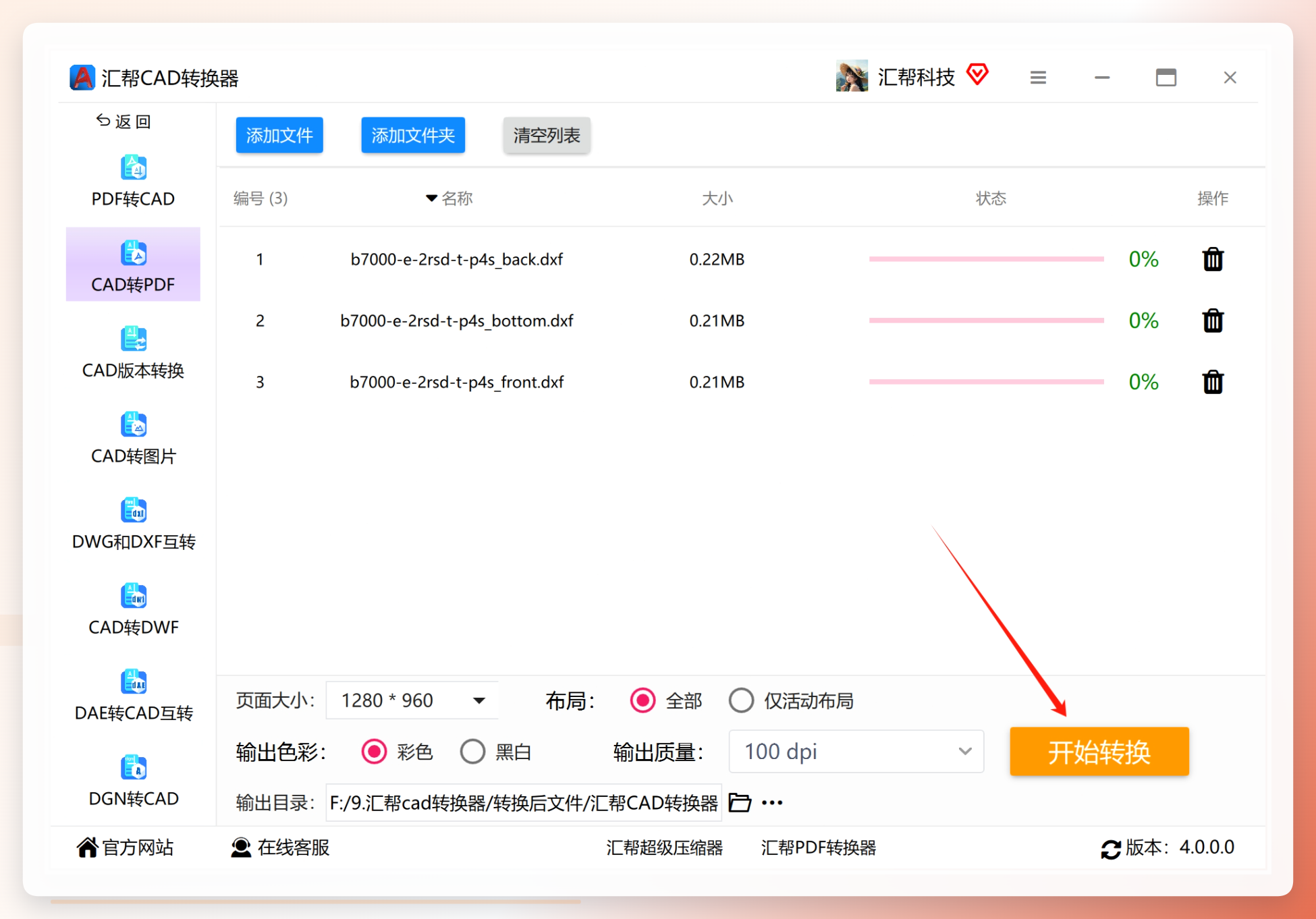Image resolution: width=1316 pixels, height=919 pixels.
Task: Delete the b7000-e-2rsd-t-p4s_bottom.dxf row with trash icon
Action: 1213,321
